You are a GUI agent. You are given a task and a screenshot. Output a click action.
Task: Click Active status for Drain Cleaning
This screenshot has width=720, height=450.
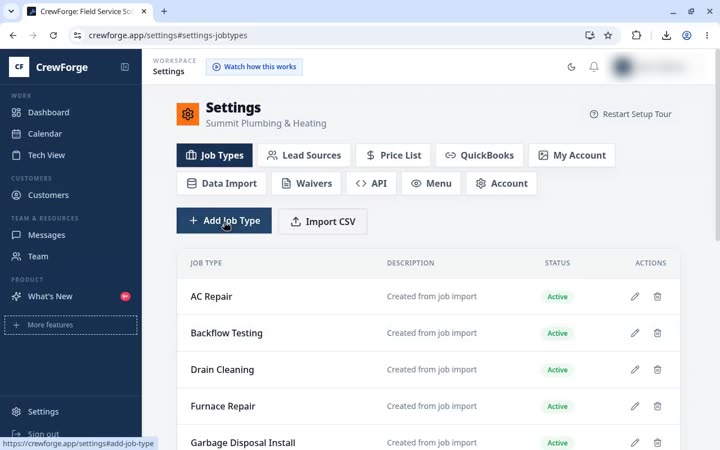(x=557, y=370)
